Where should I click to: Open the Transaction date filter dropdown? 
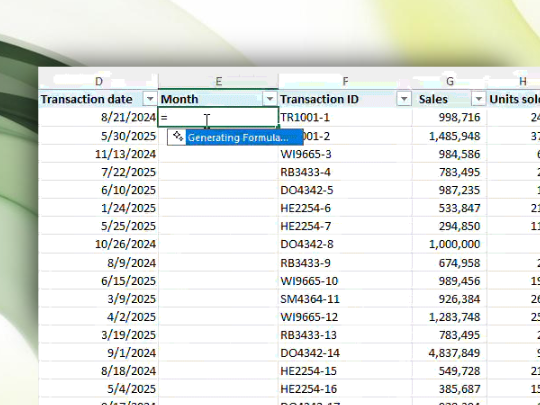(150, 99)
